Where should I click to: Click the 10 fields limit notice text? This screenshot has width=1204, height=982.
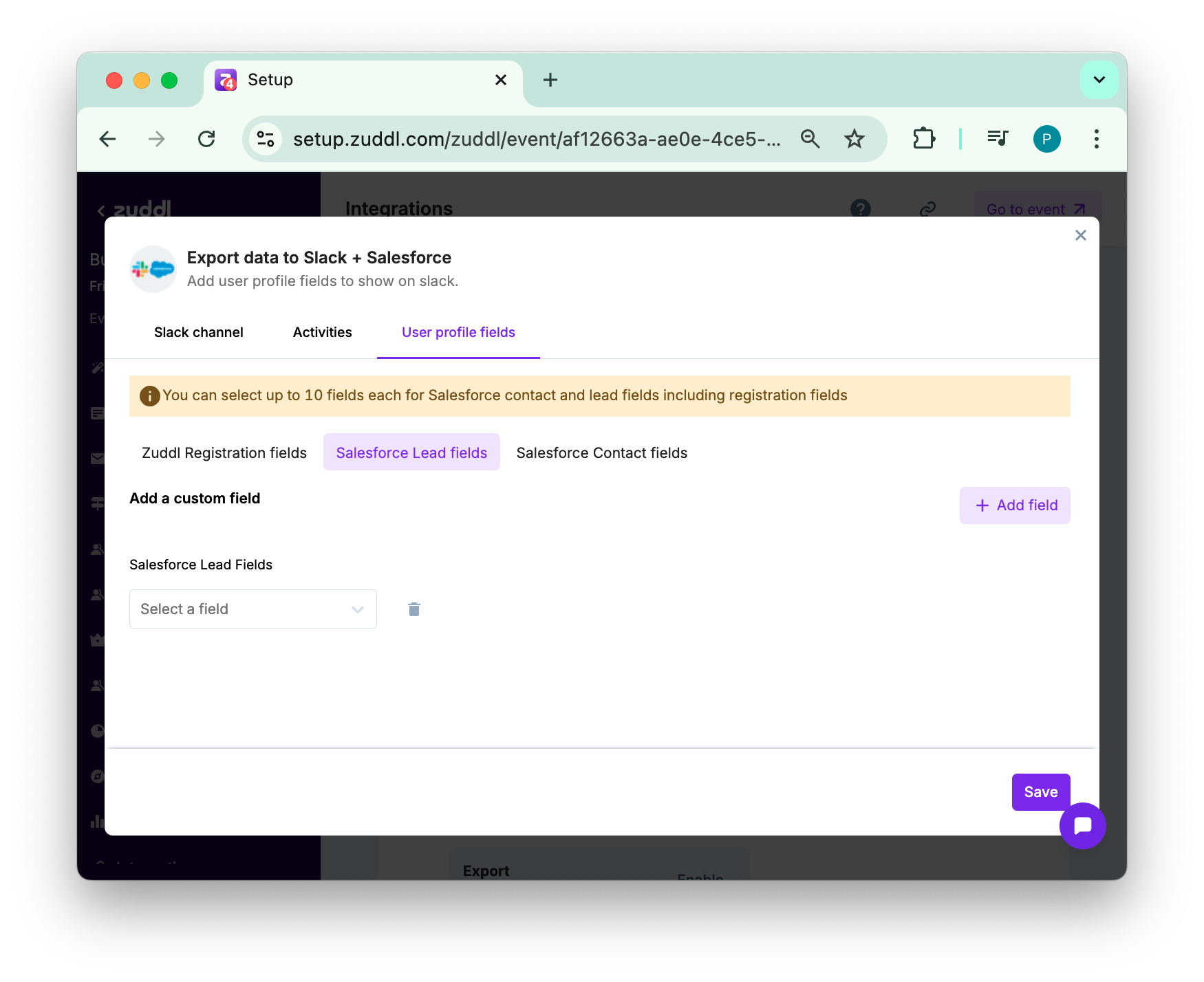[505, 395]
